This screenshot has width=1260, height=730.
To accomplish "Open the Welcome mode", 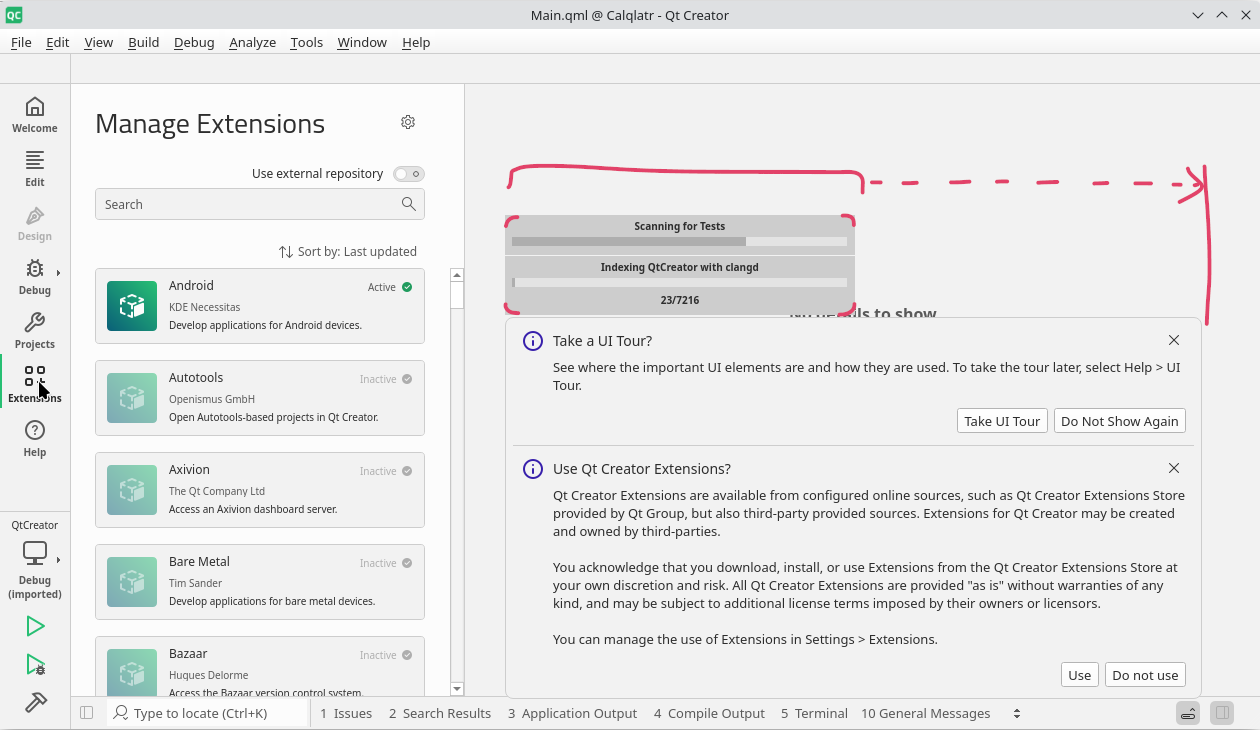I will point(35,114).
